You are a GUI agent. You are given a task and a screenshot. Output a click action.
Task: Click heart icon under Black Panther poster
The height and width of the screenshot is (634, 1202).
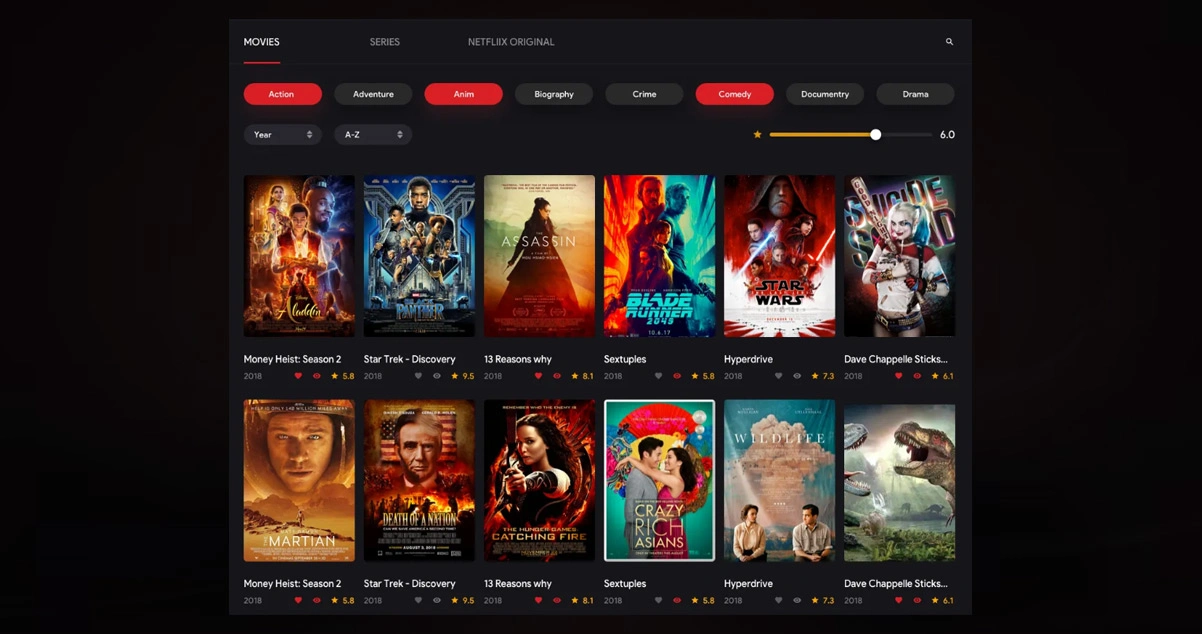click(x=418, y=376)
